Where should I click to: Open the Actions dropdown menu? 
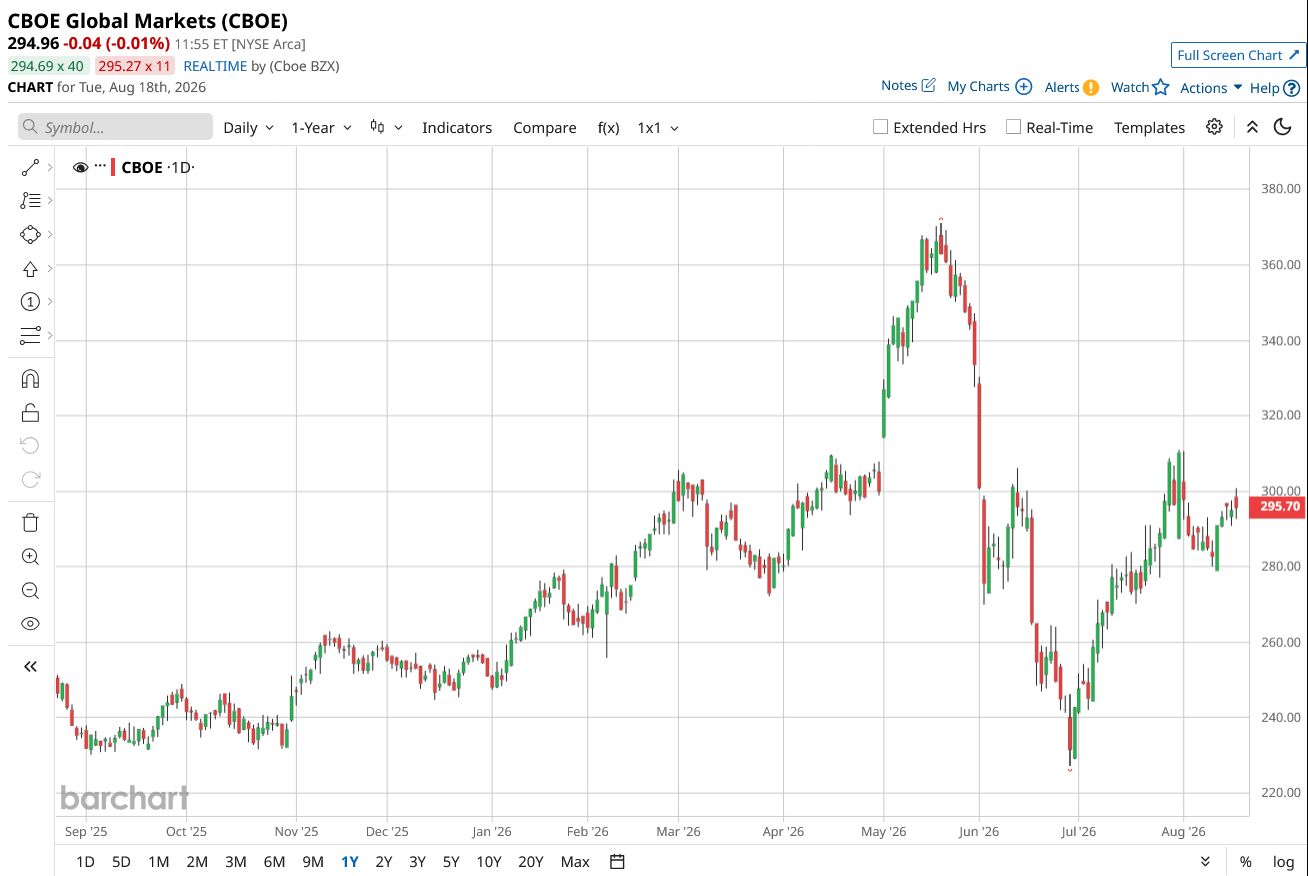pos(1211,87)
